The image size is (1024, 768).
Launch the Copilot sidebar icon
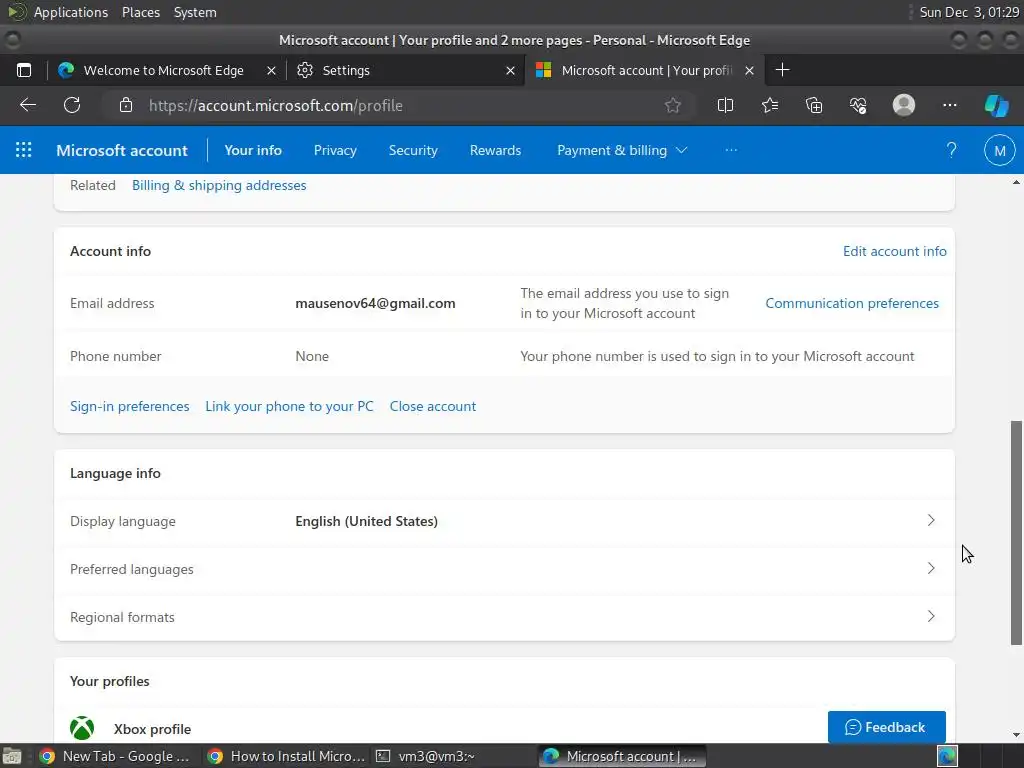click(x=997, y=105)
